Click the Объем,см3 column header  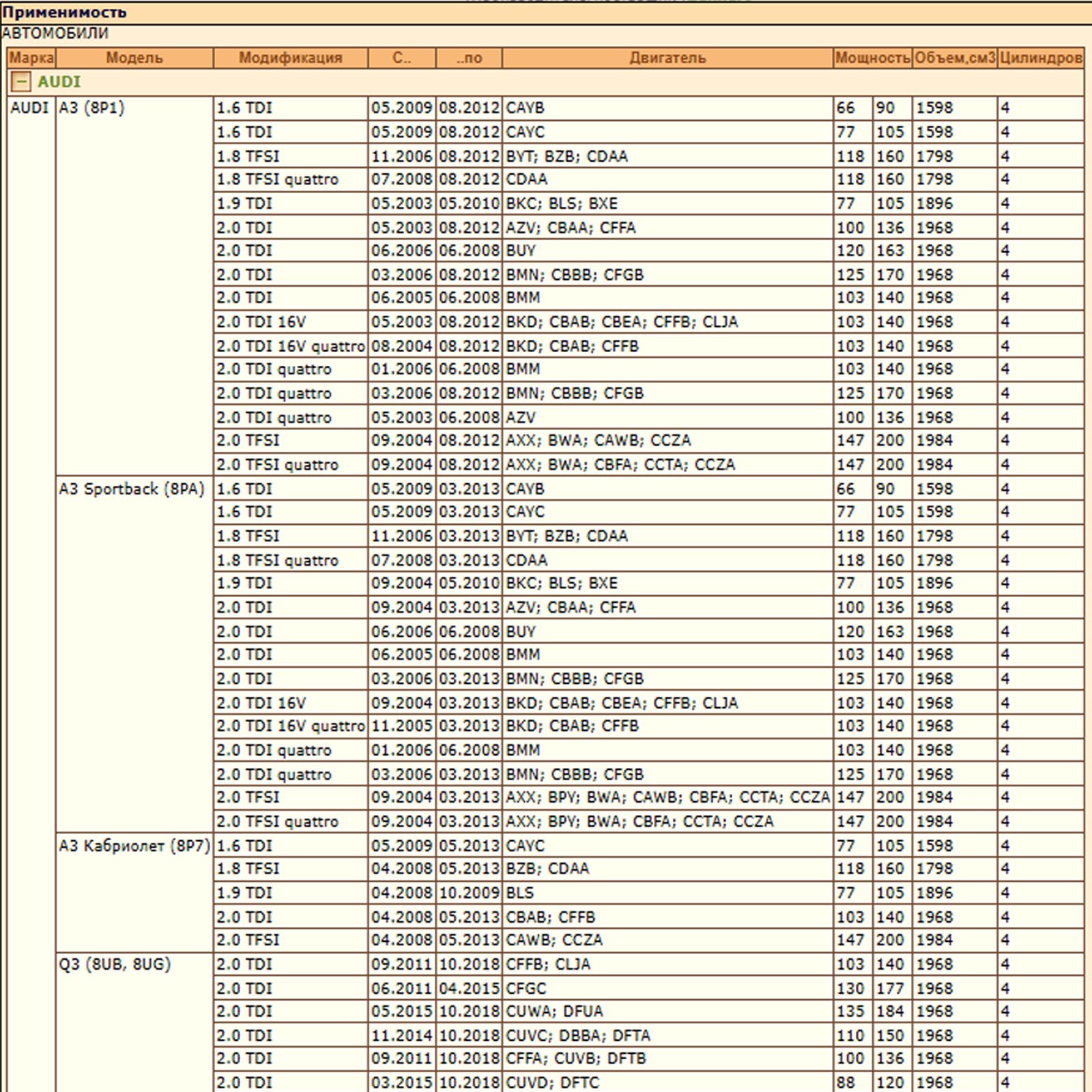point(955,58)
